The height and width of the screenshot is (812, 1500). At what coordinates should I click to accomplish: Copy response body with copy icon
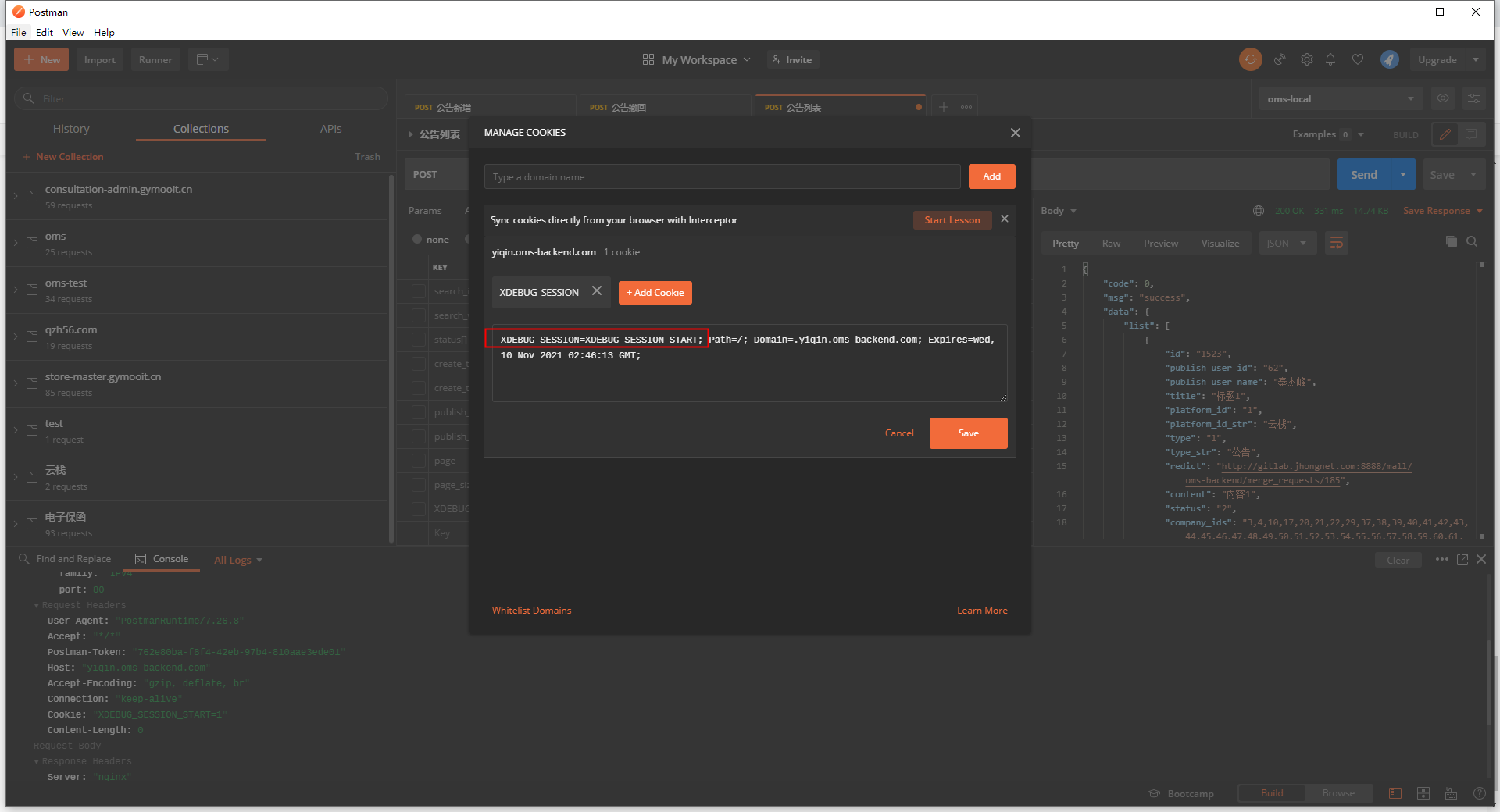[1451, 242]
